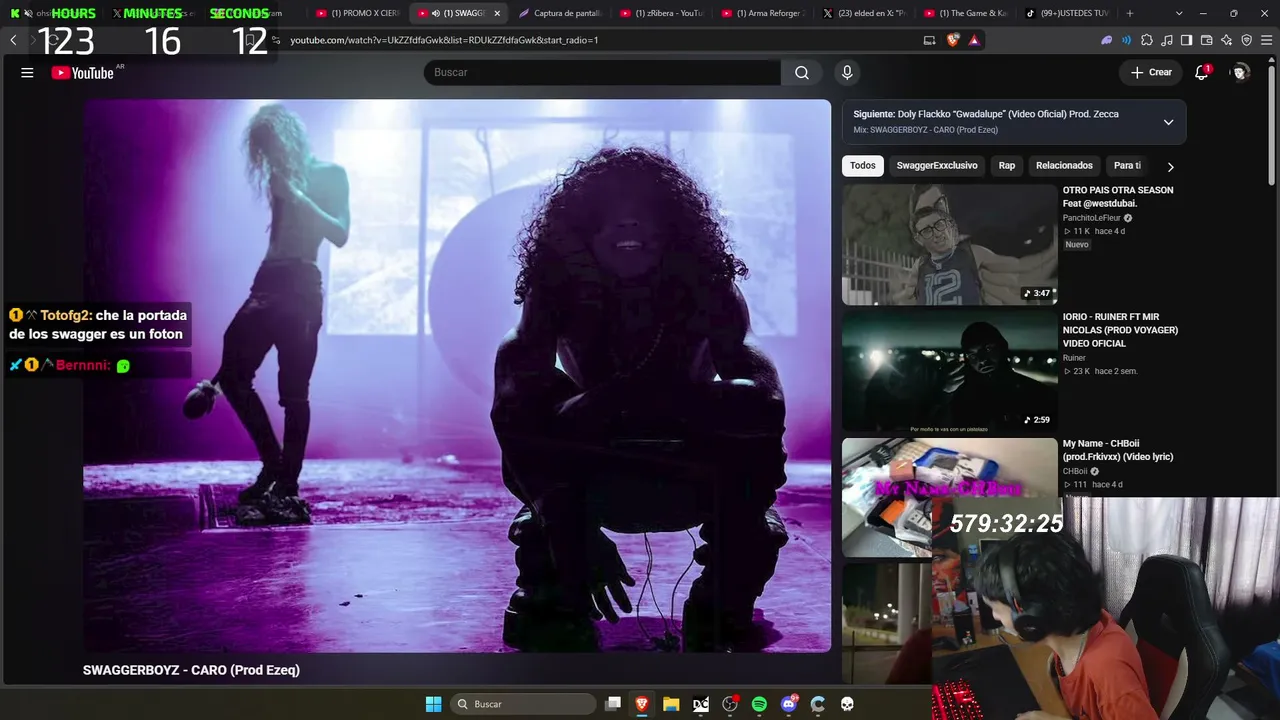The width and height of the screenshot is (1280, 720).
Task: Click the OTRO PAIS OTRA SEASON thumbnail
Action: pyautogui.click(x=949, y=244)
